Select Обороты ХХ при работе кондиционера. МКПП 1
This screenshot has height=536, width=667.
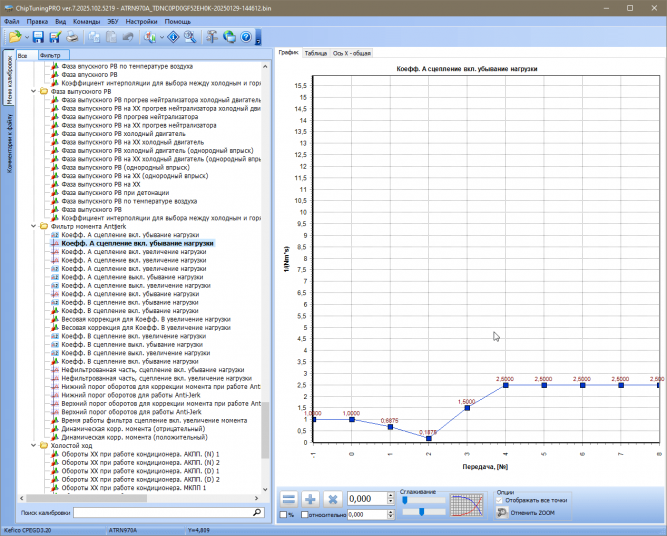(134, 488)
